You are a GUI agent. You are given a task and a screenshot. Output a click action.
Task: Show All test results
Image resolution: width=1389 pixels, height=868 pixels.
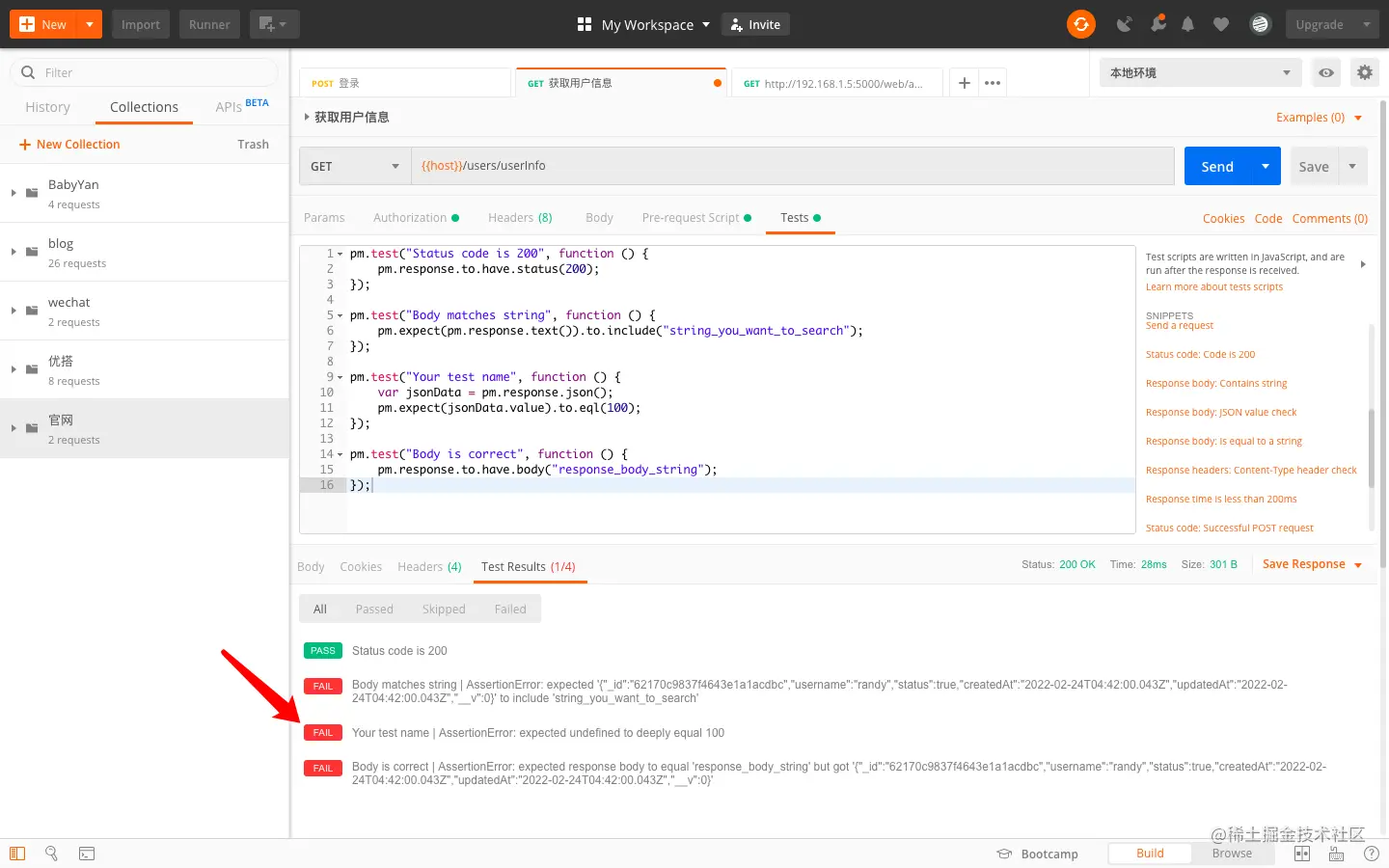(320, 609)
